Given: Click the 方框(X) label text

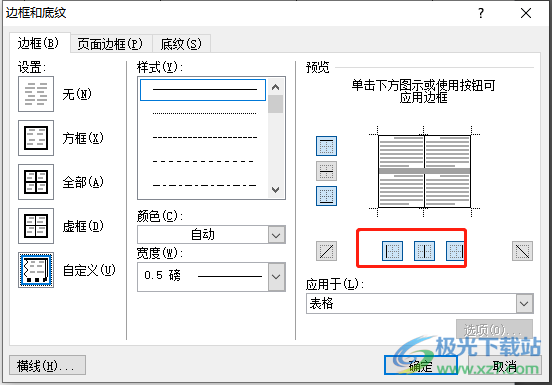Looking at the screenshot, I should [x=83, y=138].
